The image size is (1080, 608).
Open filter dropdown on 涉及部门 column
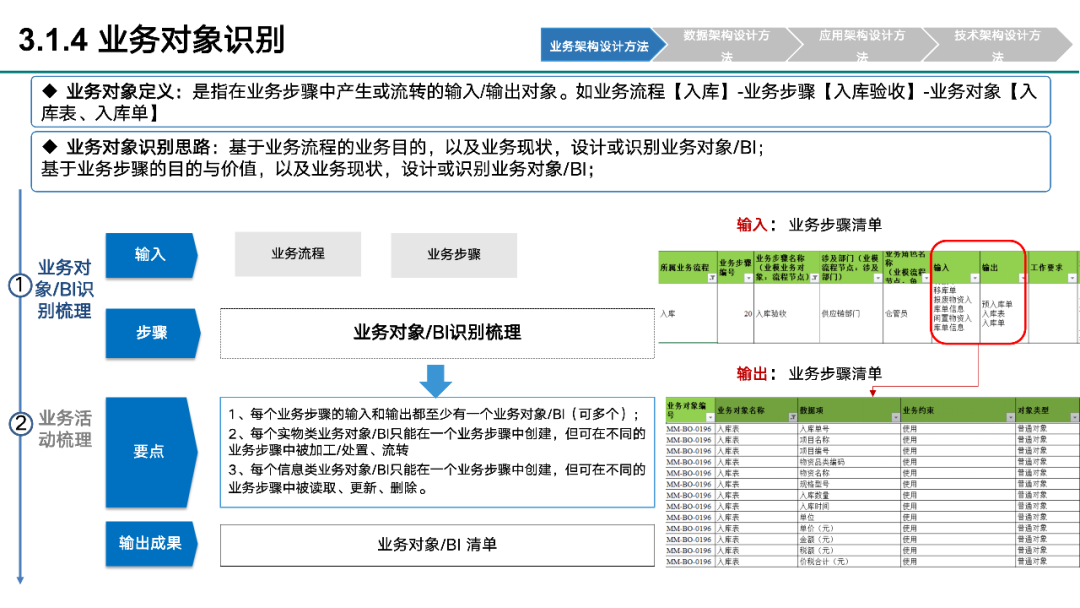click(x=878, y=278)
